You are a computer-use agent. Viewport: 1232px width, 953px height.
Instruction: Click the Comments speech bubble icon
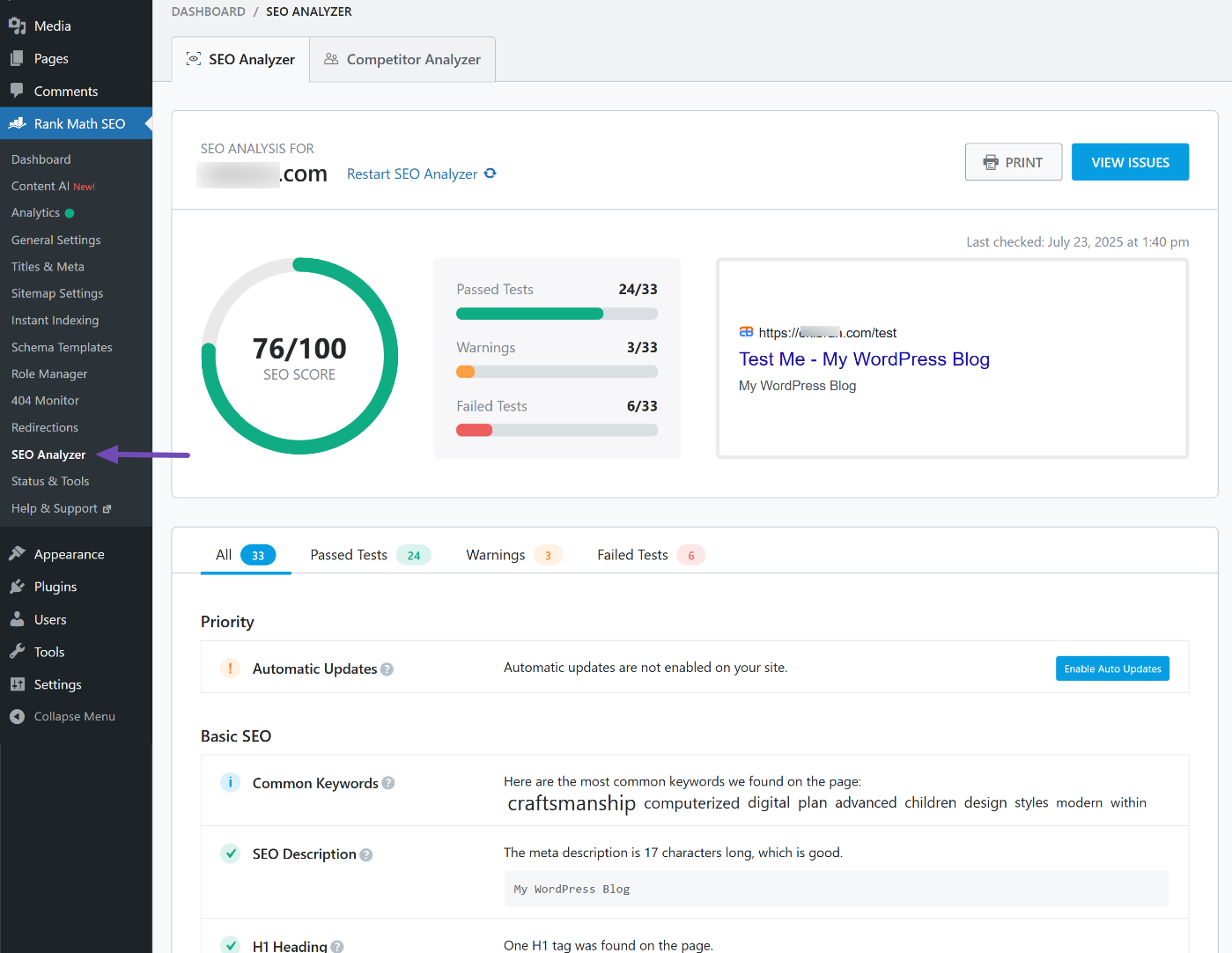coord(17,91)
